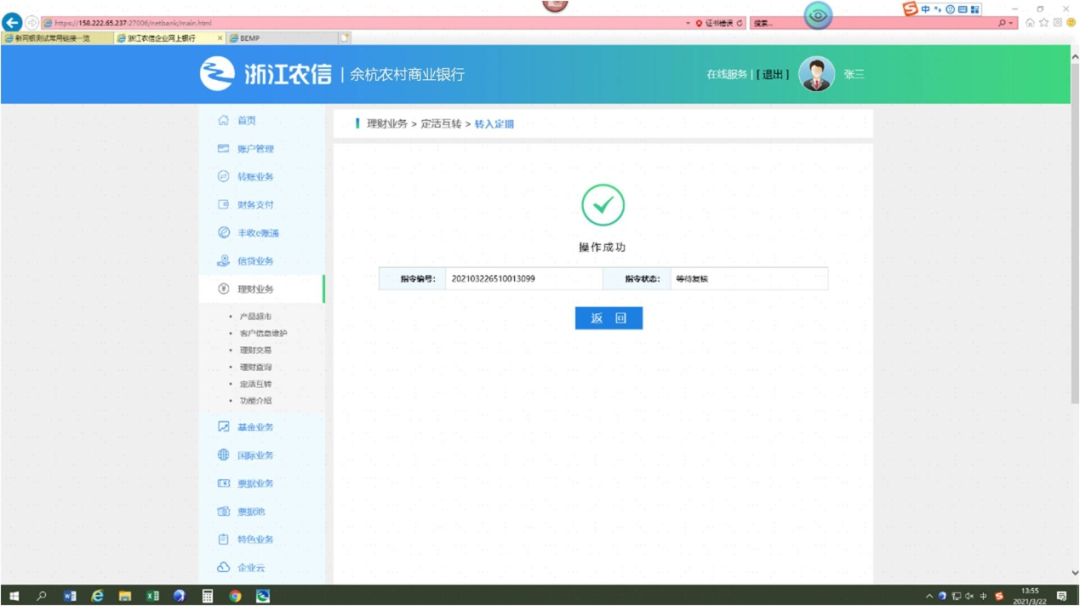
Task: Open Word from the taskbar
Action: tap(70, 596)
